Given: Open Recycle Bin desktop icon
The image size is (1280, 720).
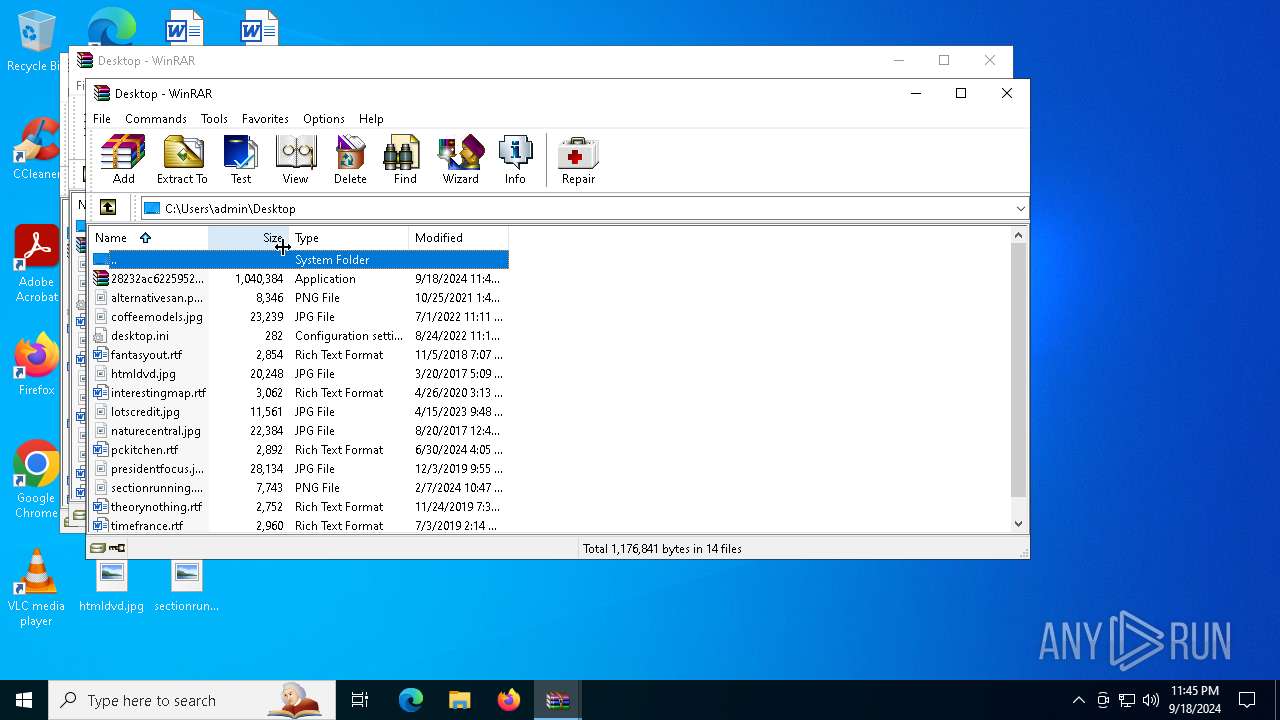Looking at the screenshot, I should pyautogui.click(x=35, y=42).
